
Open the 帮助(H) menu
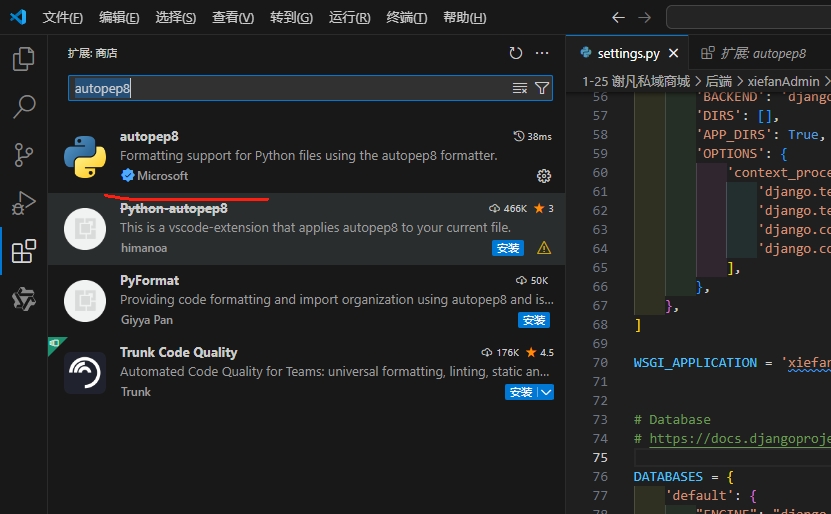pos(464,17)
